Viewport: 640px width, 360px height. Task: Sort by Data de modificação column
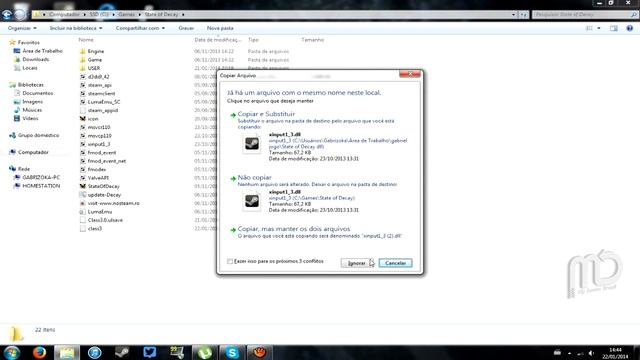218,40
